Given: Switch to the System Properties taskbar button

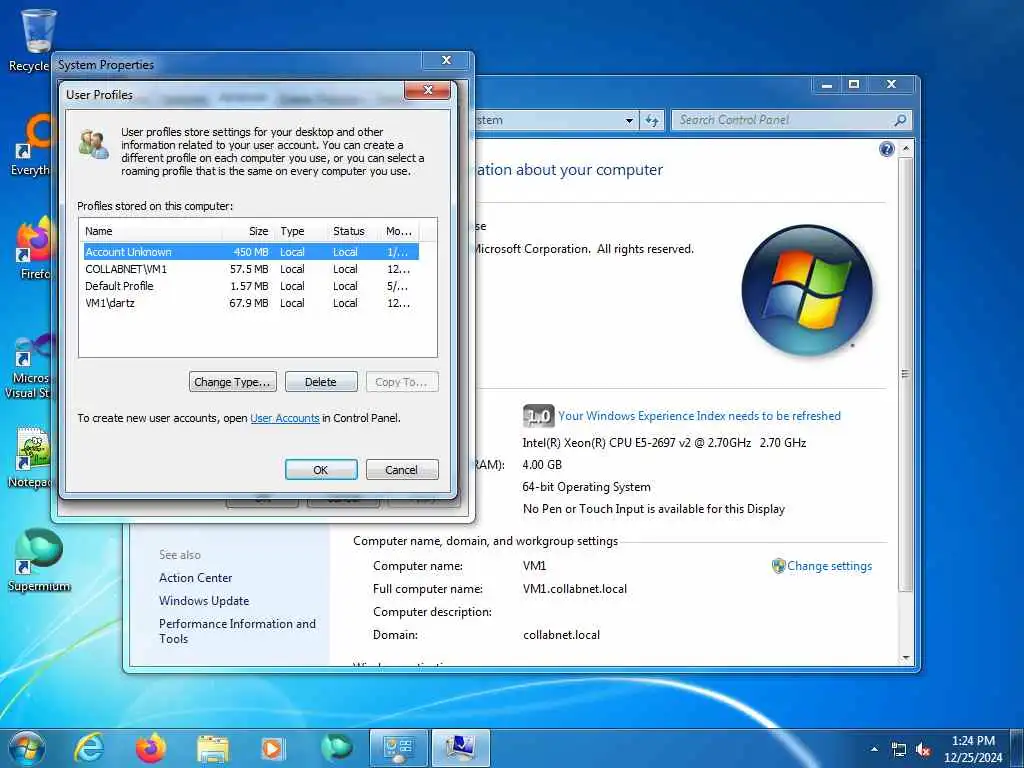Looking at the screenshot, I should pyautogui.click(x=460, y=748).
